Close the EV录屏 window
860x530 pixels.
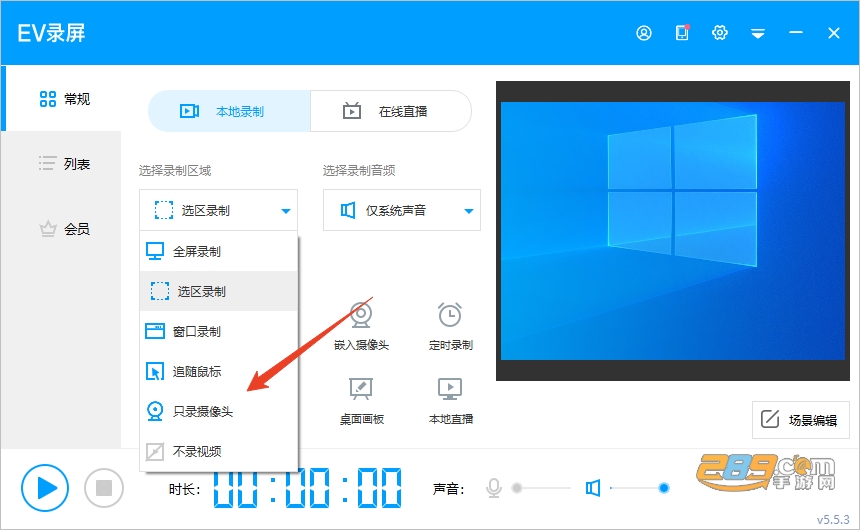click(834, 33)
